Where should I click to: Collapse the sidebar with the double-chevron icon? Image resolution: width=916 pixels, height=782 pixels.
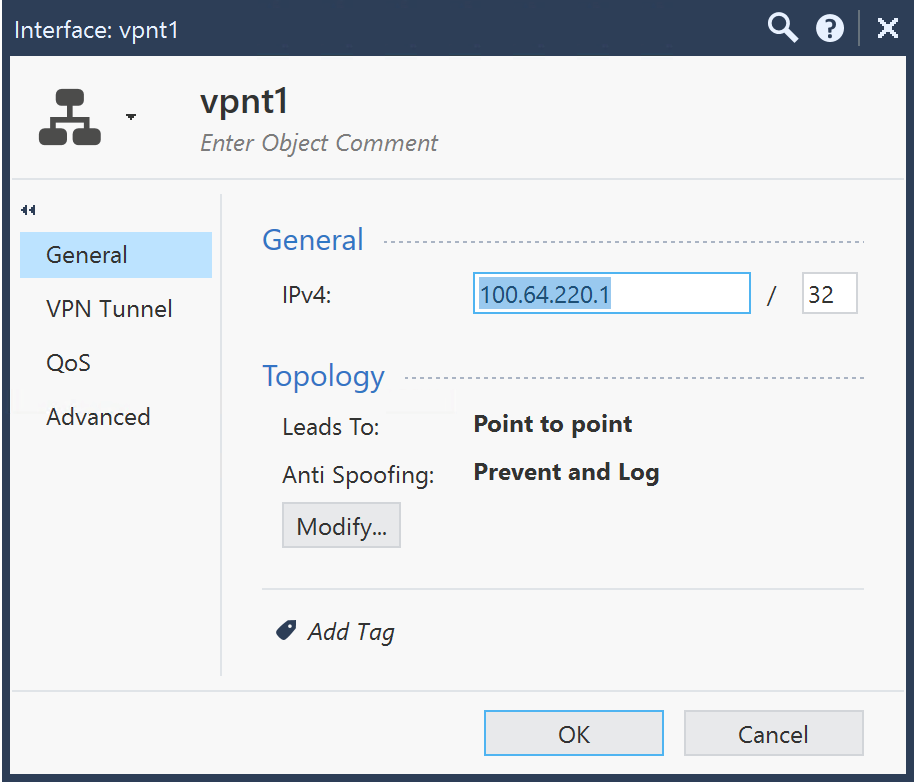coord(28,210)
